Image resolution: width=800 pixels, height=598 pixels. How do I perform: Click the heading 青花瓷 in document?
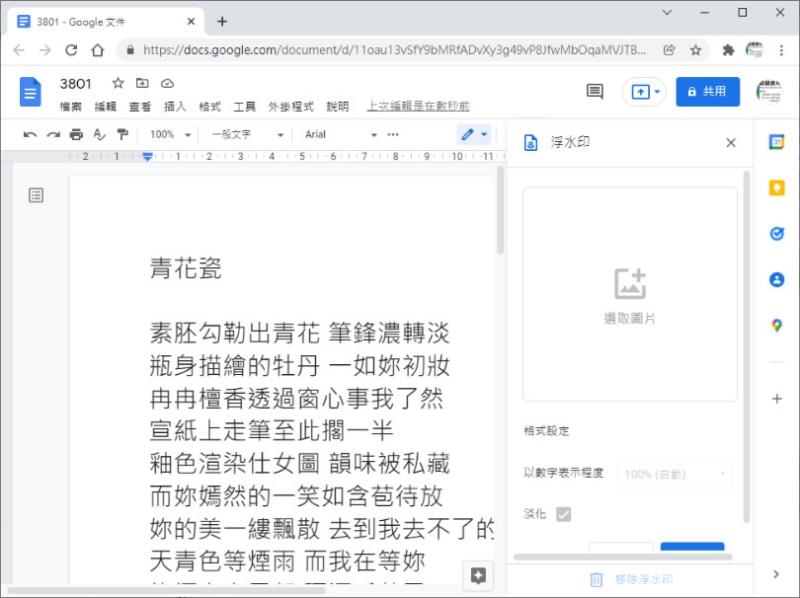186,268
